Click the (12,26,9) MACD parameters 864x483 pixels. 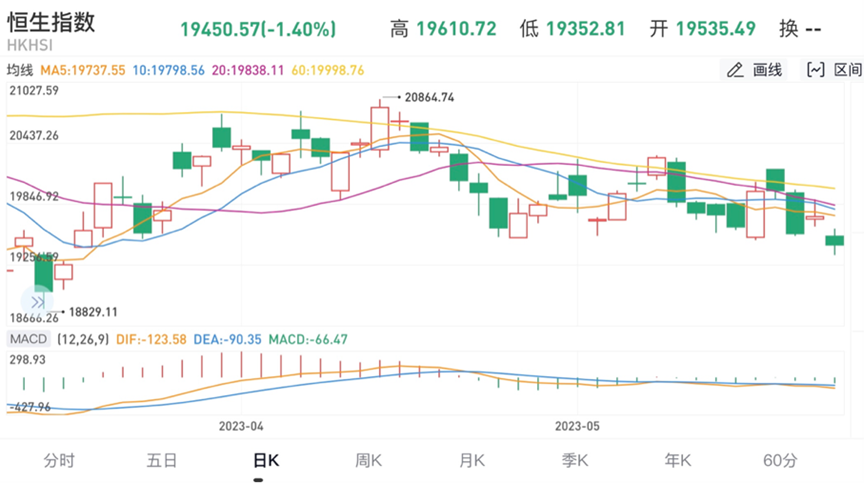click(x=83, y=339)
